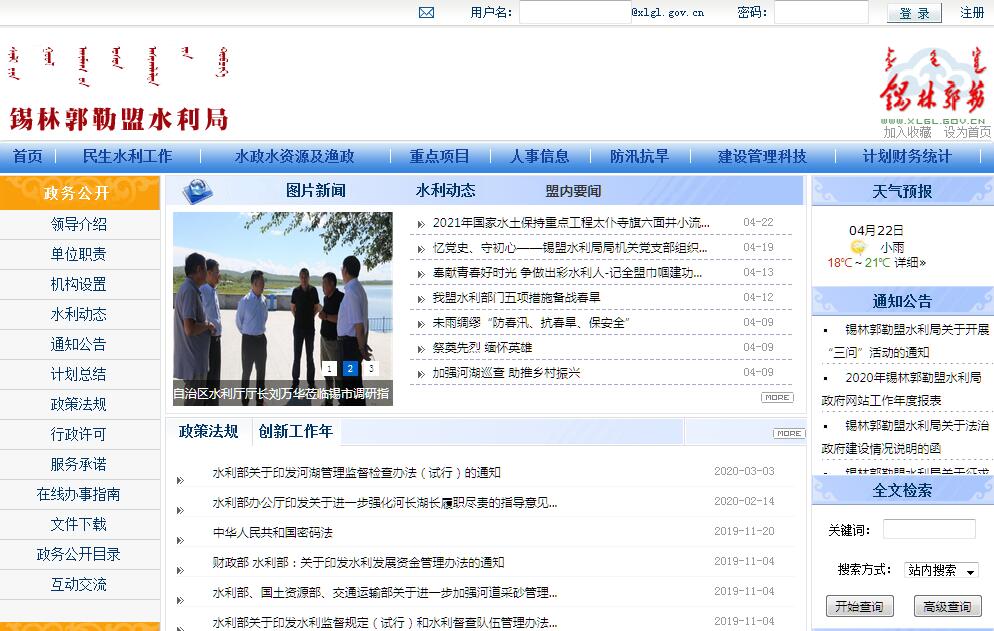Click the blue news globe icon

(197, 190)
